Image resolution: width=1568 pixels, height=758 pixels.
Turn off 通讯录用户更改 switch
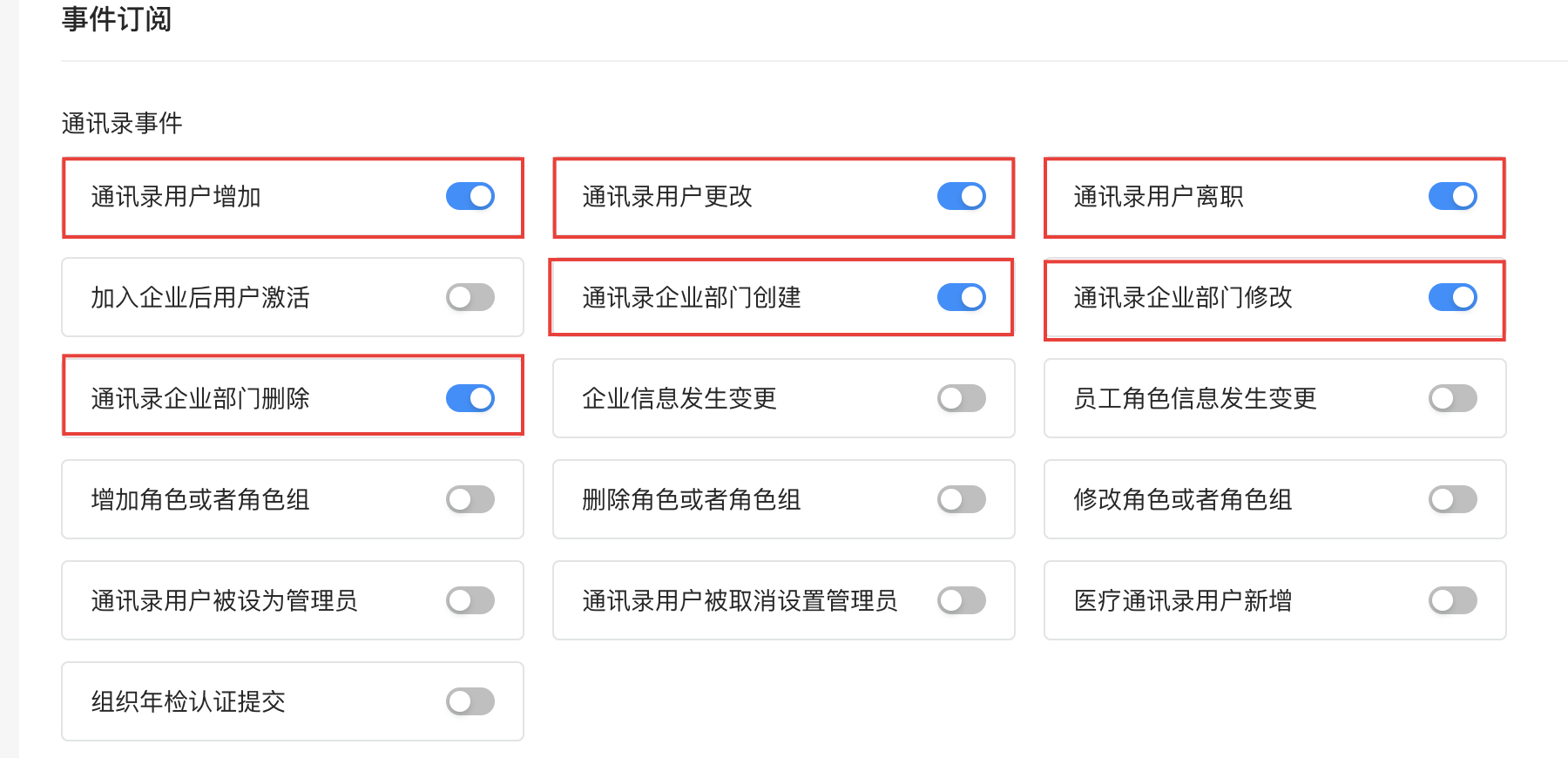(961, 196)
